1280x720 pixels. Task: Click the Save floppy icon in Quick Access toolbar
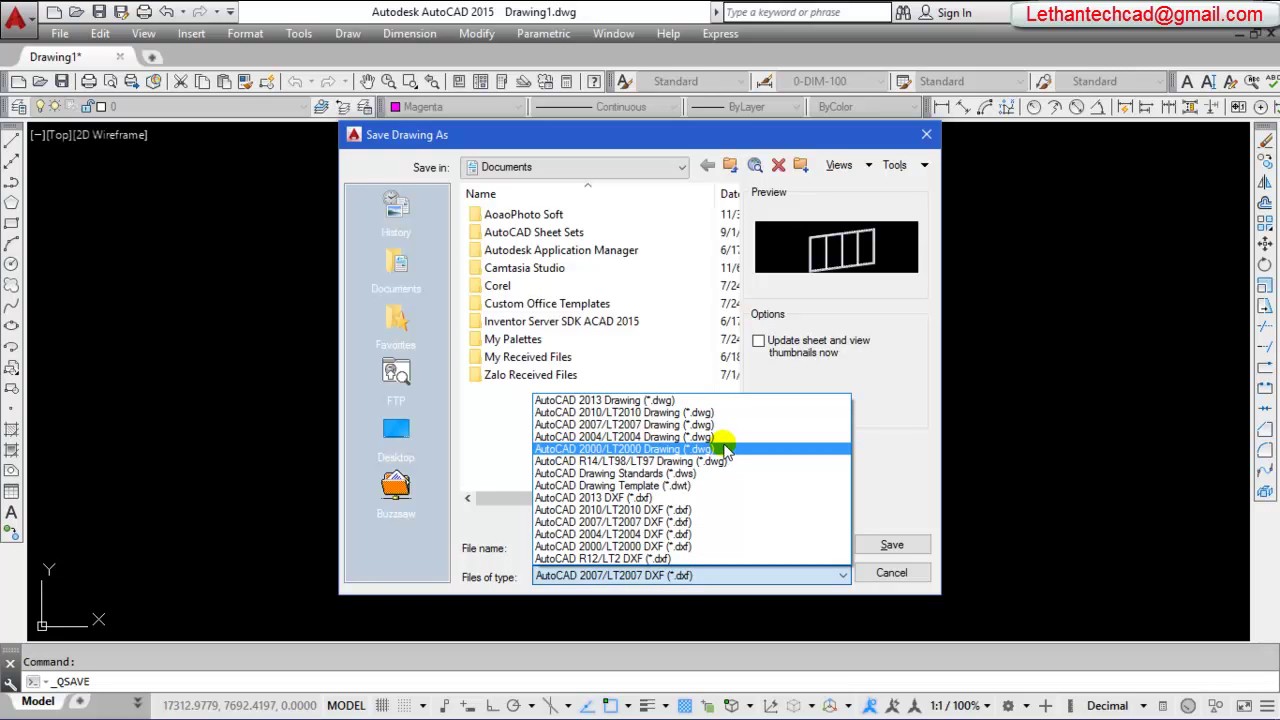[x=99, y=12]
